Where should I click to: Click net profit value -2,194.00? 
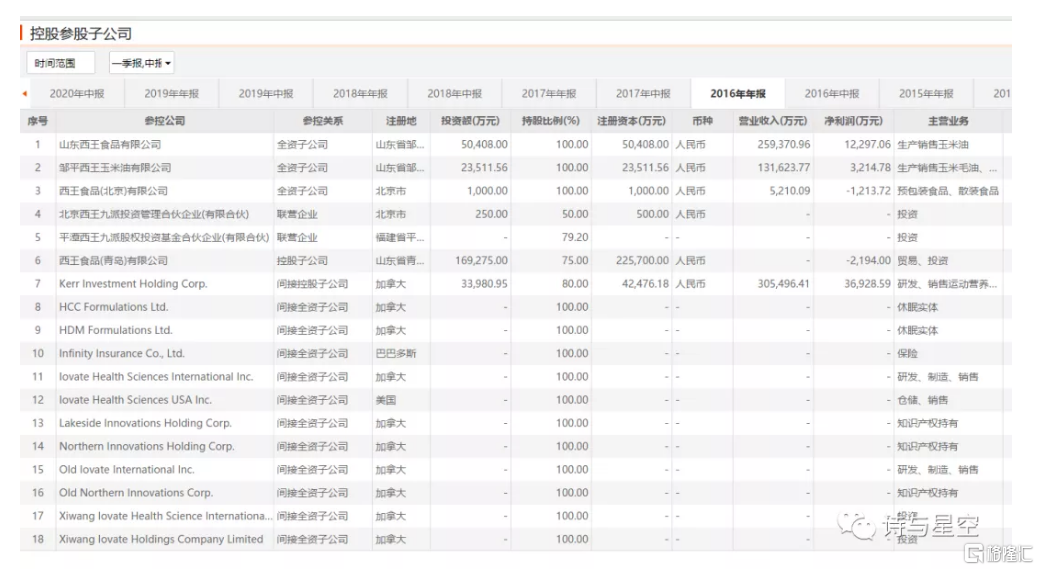[x=868, y=260]
